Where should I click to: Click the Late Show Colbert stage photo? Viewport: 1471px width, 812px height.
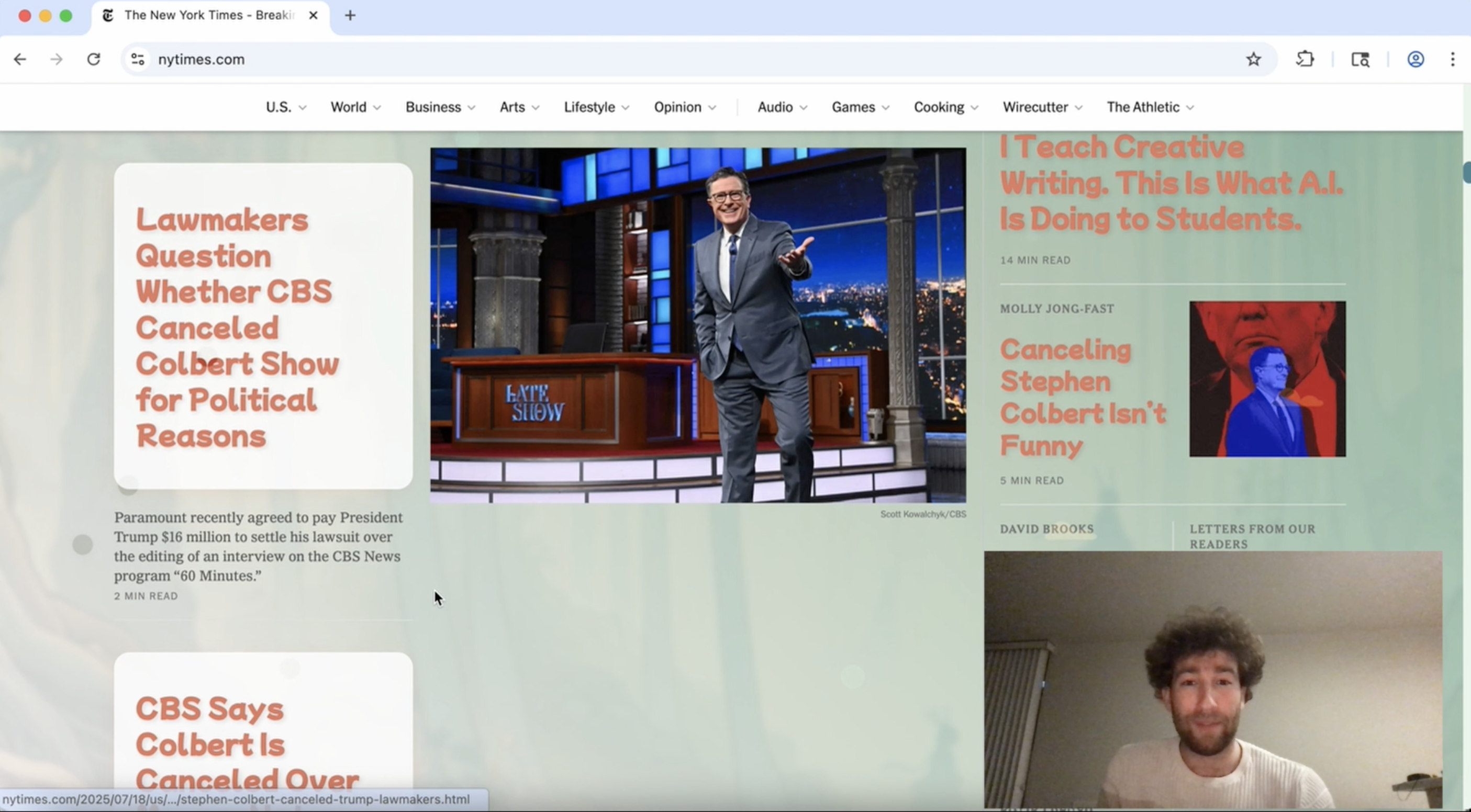pyautogui.click(x=698, y=325)
